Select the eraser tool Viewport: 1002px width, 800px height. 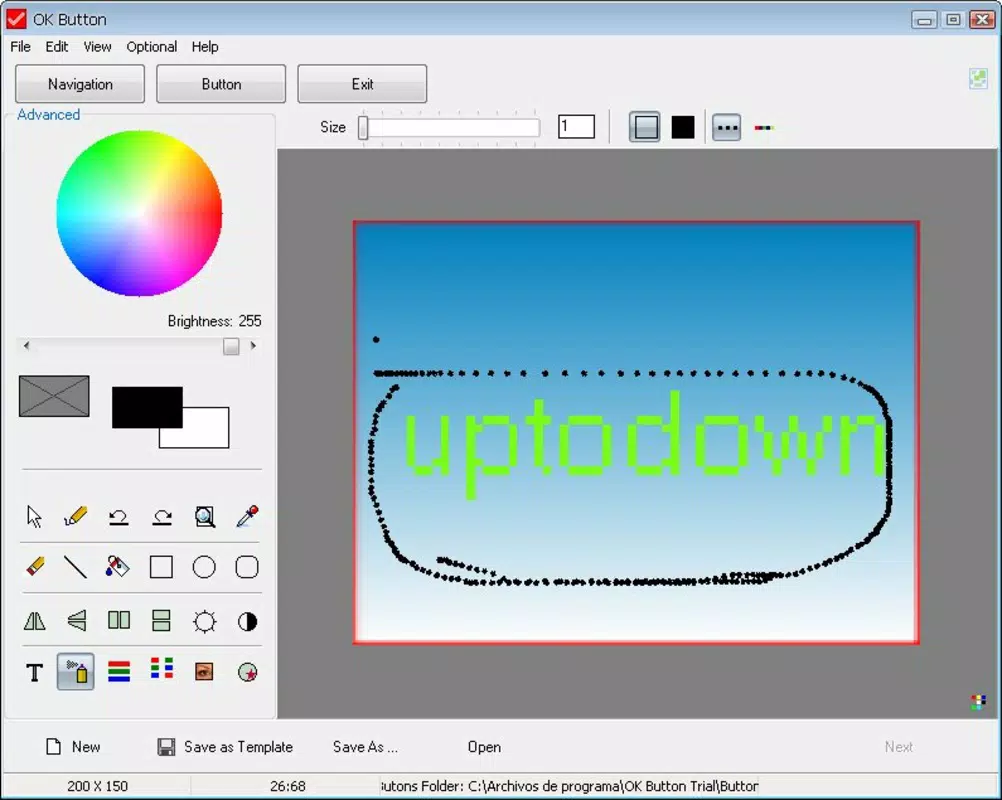35,566
